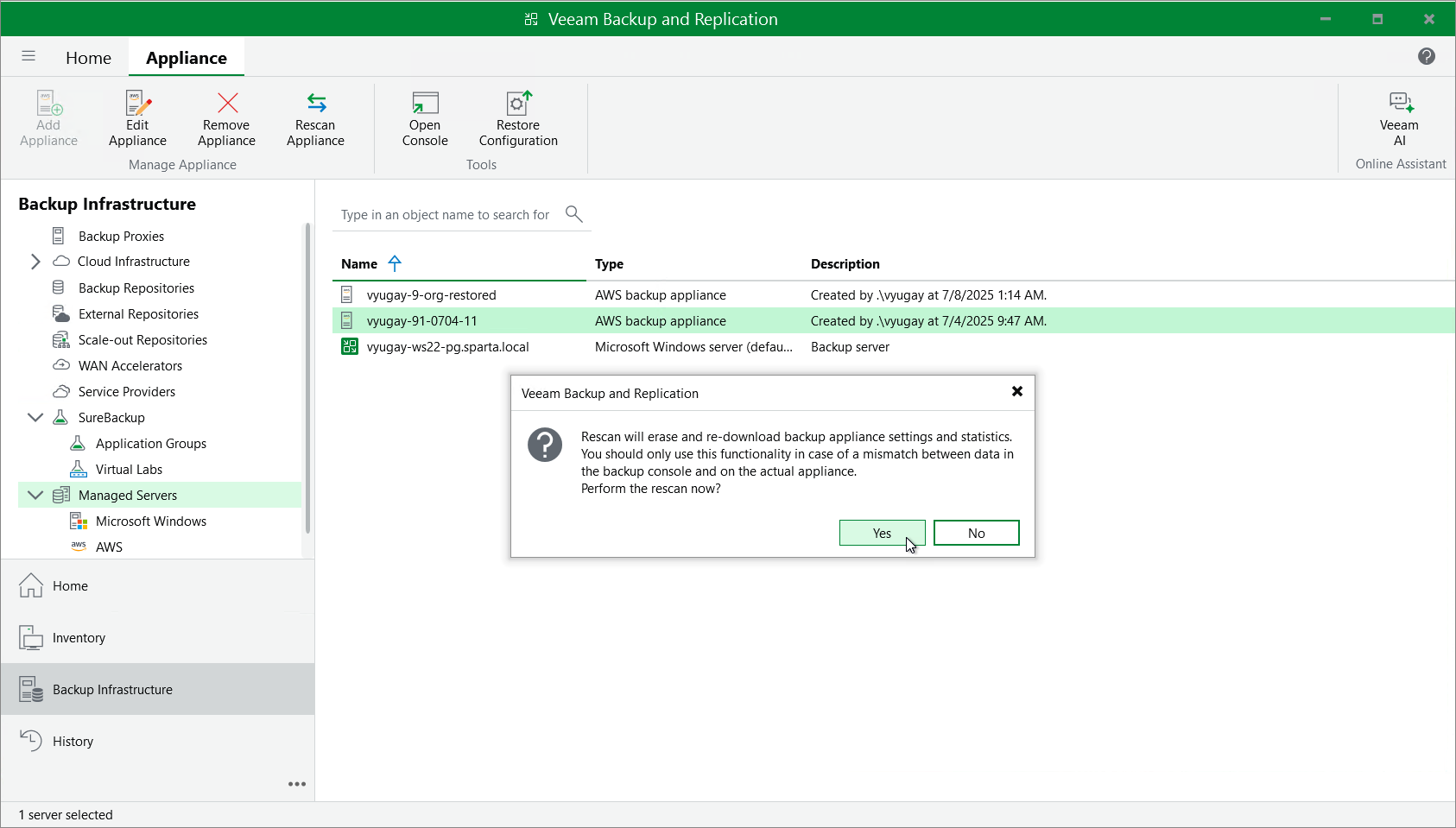Open the hamburger main menu

[28, 56]
